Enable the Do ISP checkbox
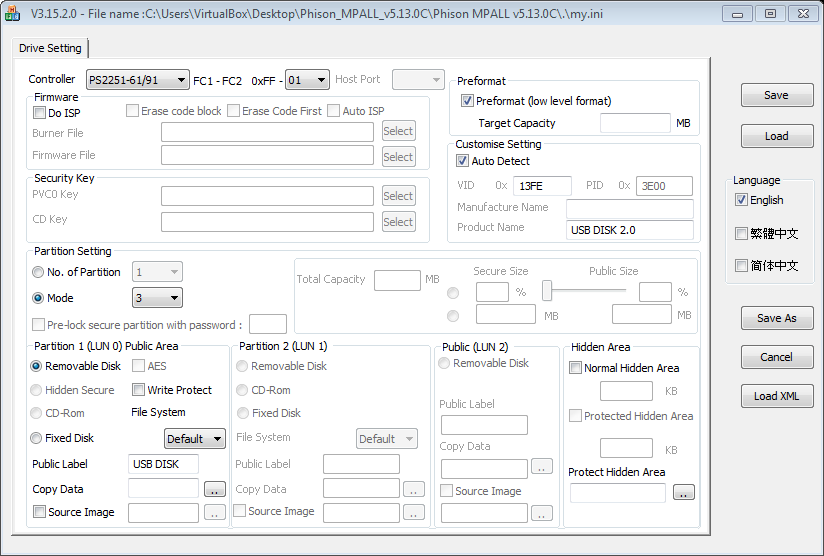 (x=39, y=112)
